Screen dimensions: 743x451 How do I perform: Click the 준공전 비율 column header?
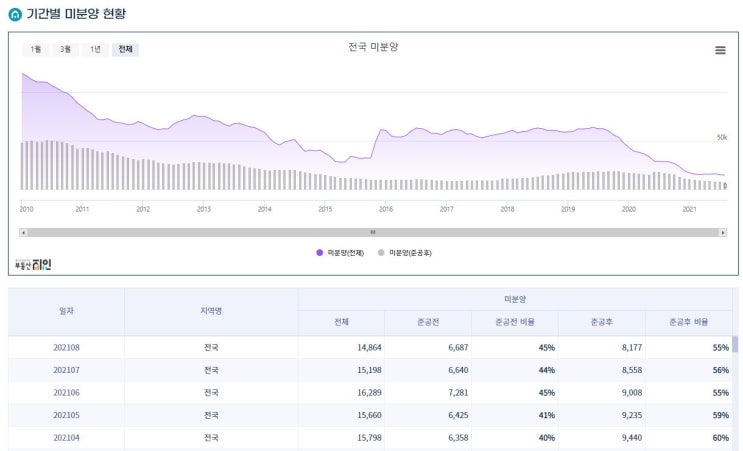(x=515, y=322)
